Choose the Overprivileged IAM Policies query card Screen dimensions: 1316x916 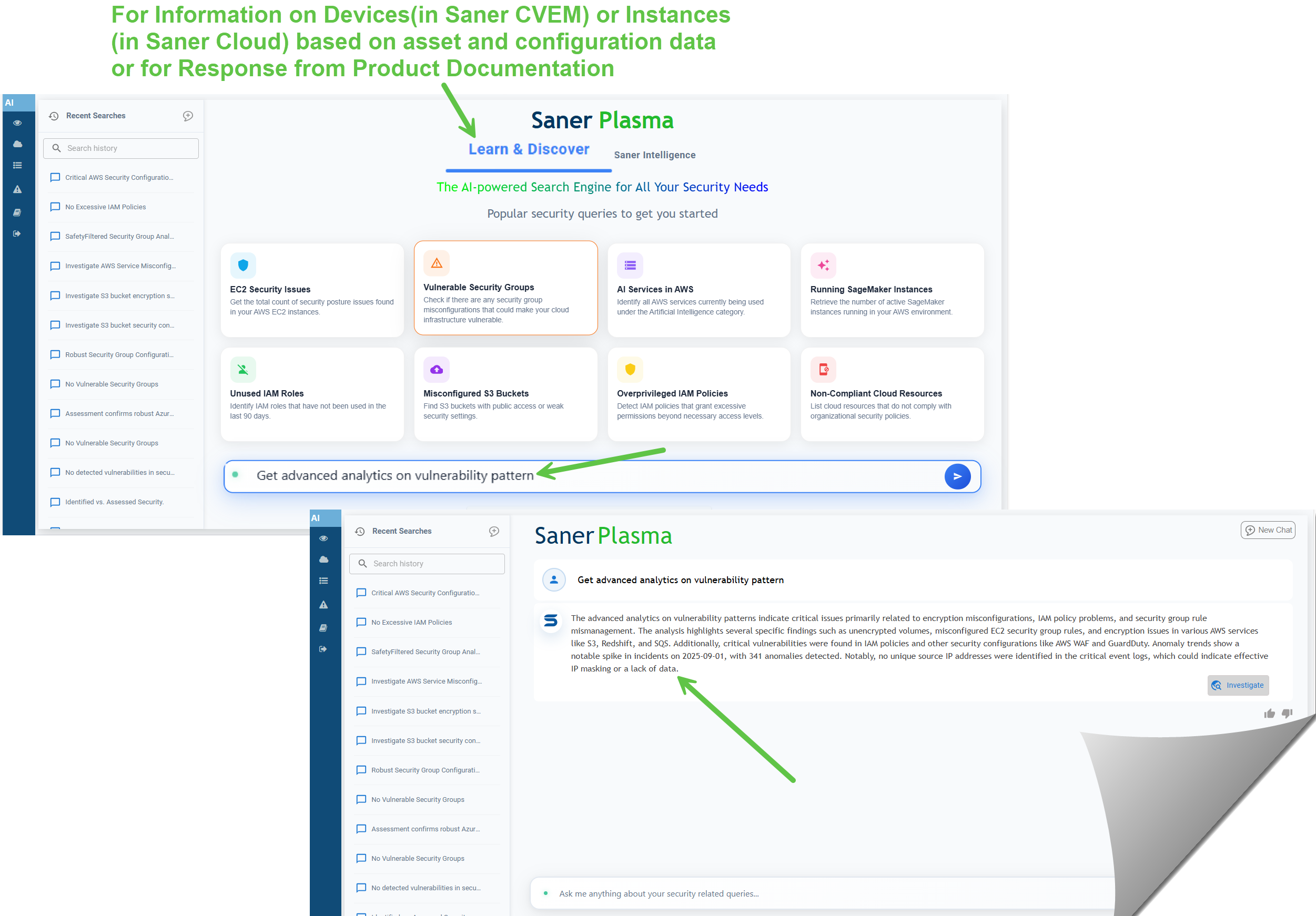pyautogui.click(x=699, y=394)
